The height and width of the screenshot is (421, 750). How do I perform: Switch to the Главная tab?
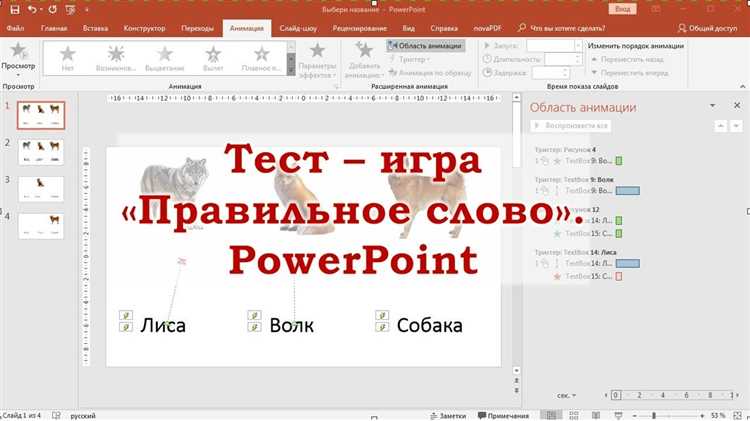54,28
